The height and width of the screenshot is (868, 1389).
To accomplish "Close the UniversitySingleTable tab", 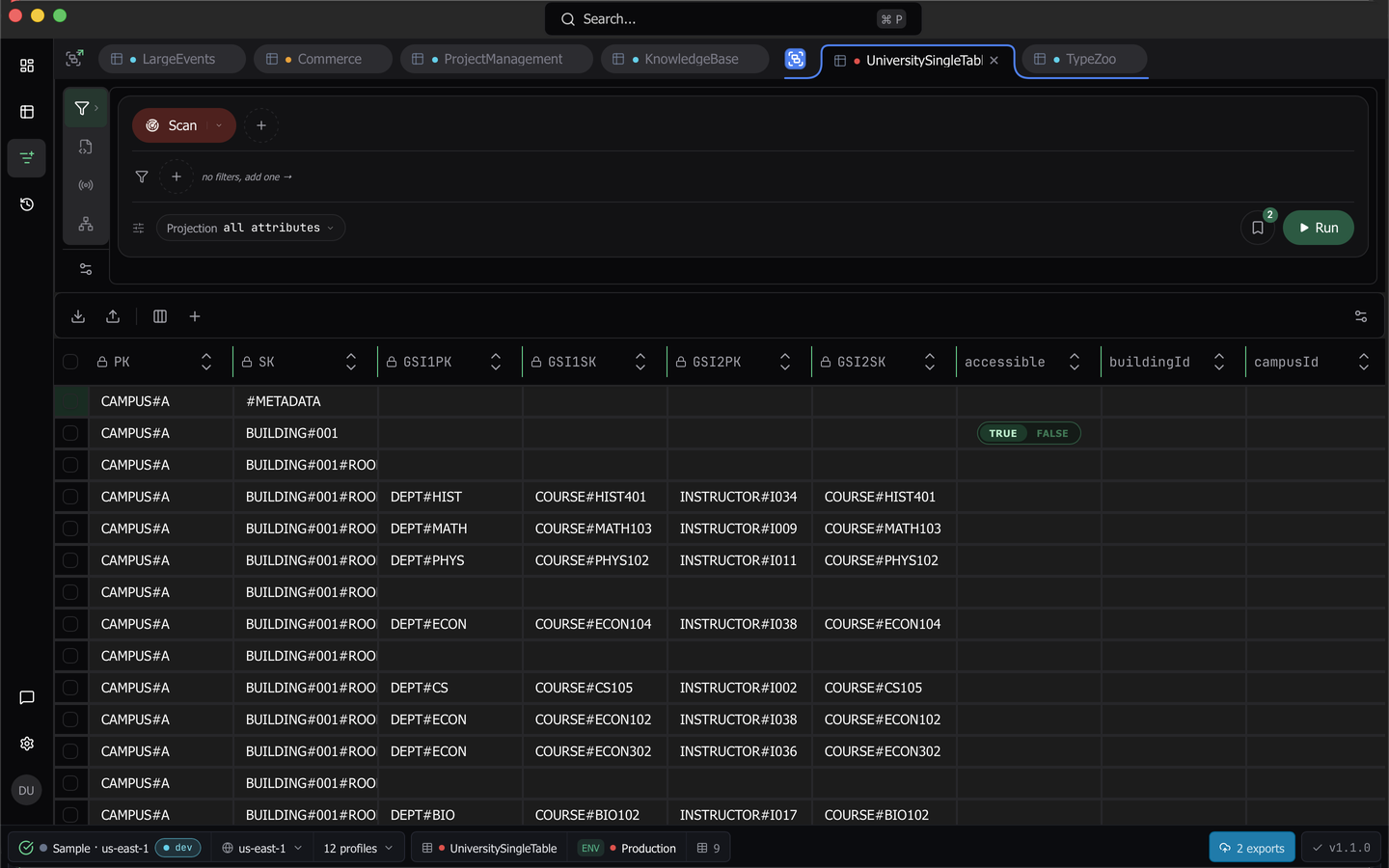I will pyautogui.click(x=994, y=60).
